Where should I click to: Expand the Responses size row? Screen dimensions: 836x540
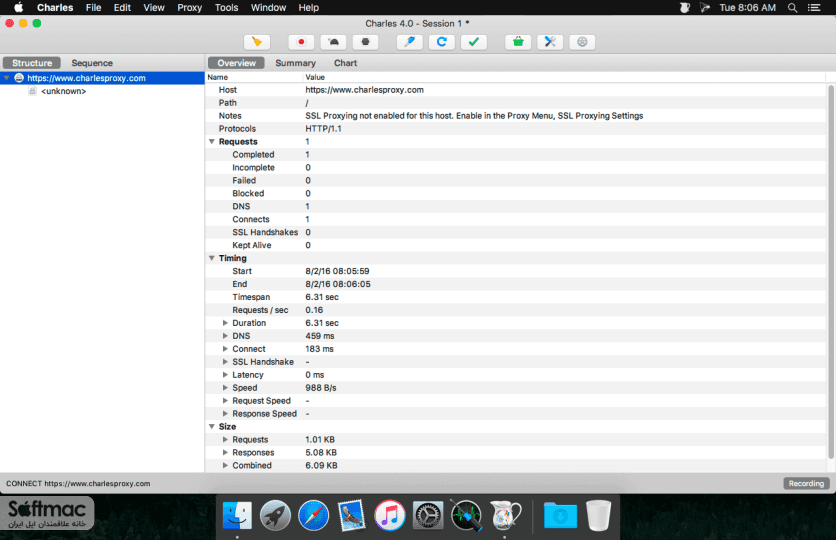(225, 453)
